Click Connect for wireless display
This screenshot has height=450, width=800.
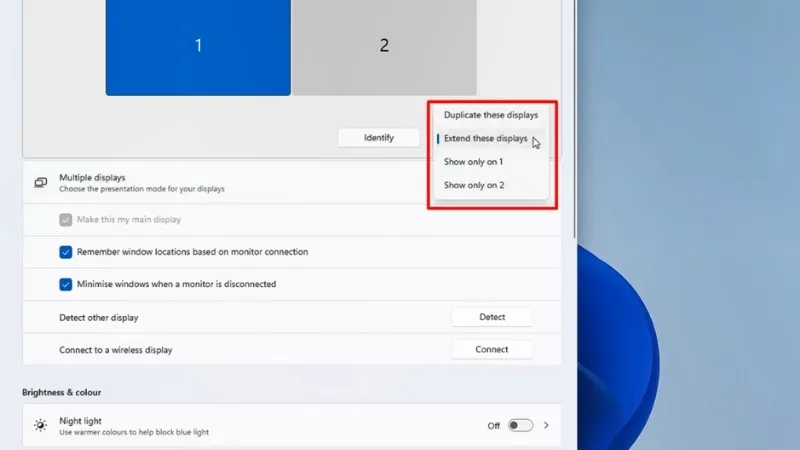coord(492,349)
